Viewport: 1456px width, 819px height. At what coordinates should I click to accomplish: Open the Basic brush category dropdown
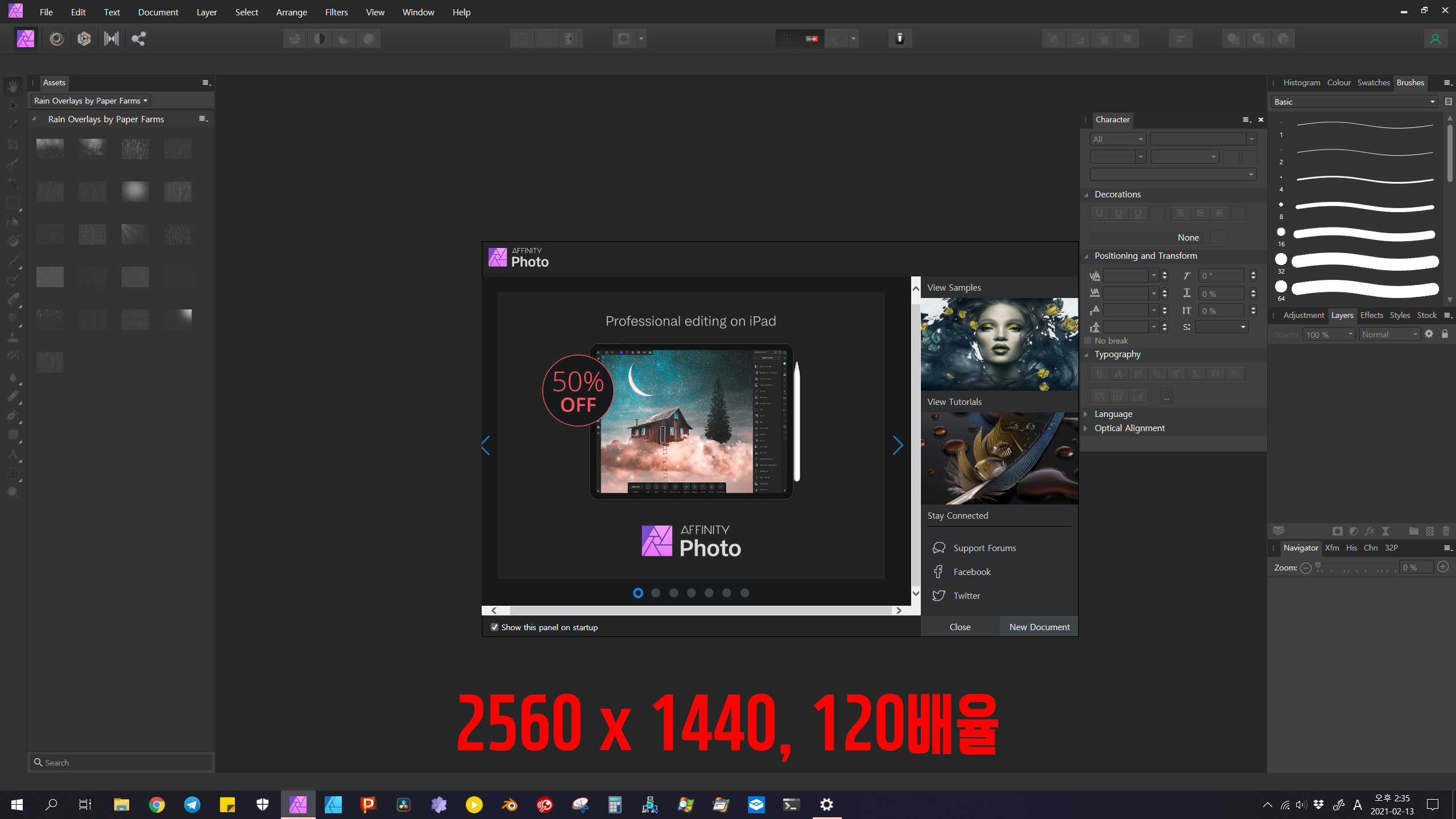click(x=1354, y=102)
